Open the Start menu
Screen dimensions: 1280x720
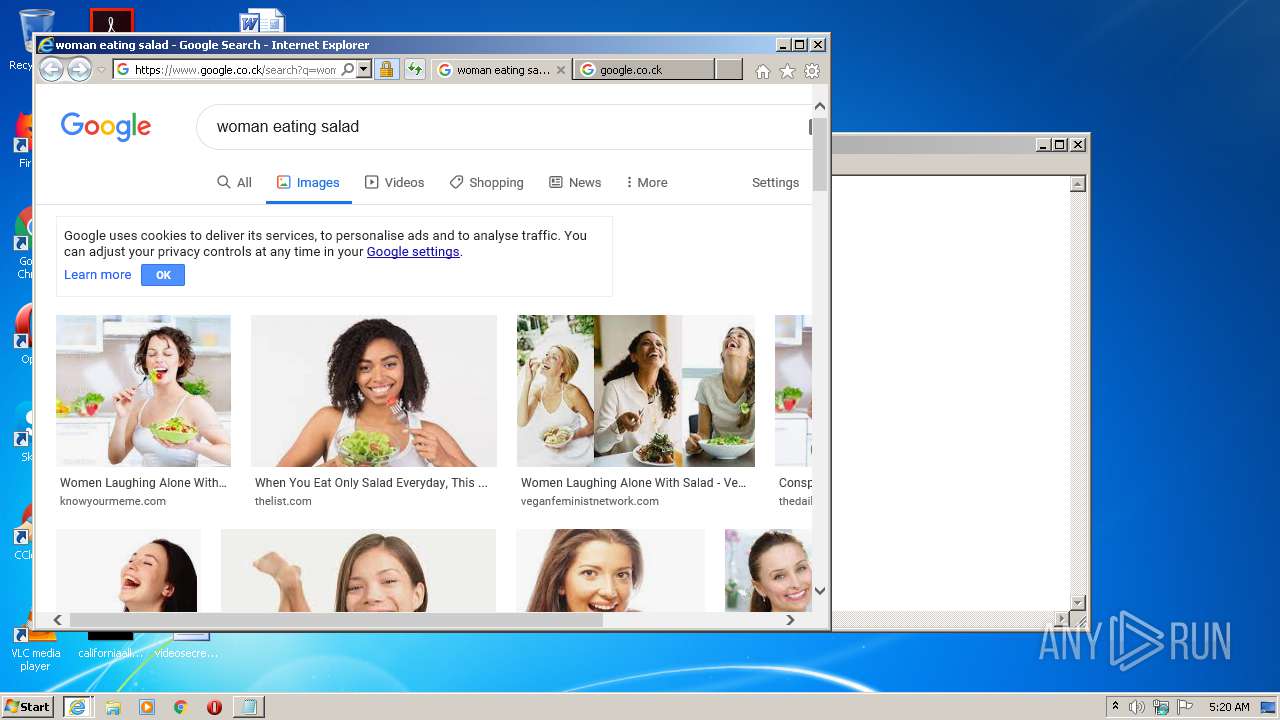pos(27,707)
